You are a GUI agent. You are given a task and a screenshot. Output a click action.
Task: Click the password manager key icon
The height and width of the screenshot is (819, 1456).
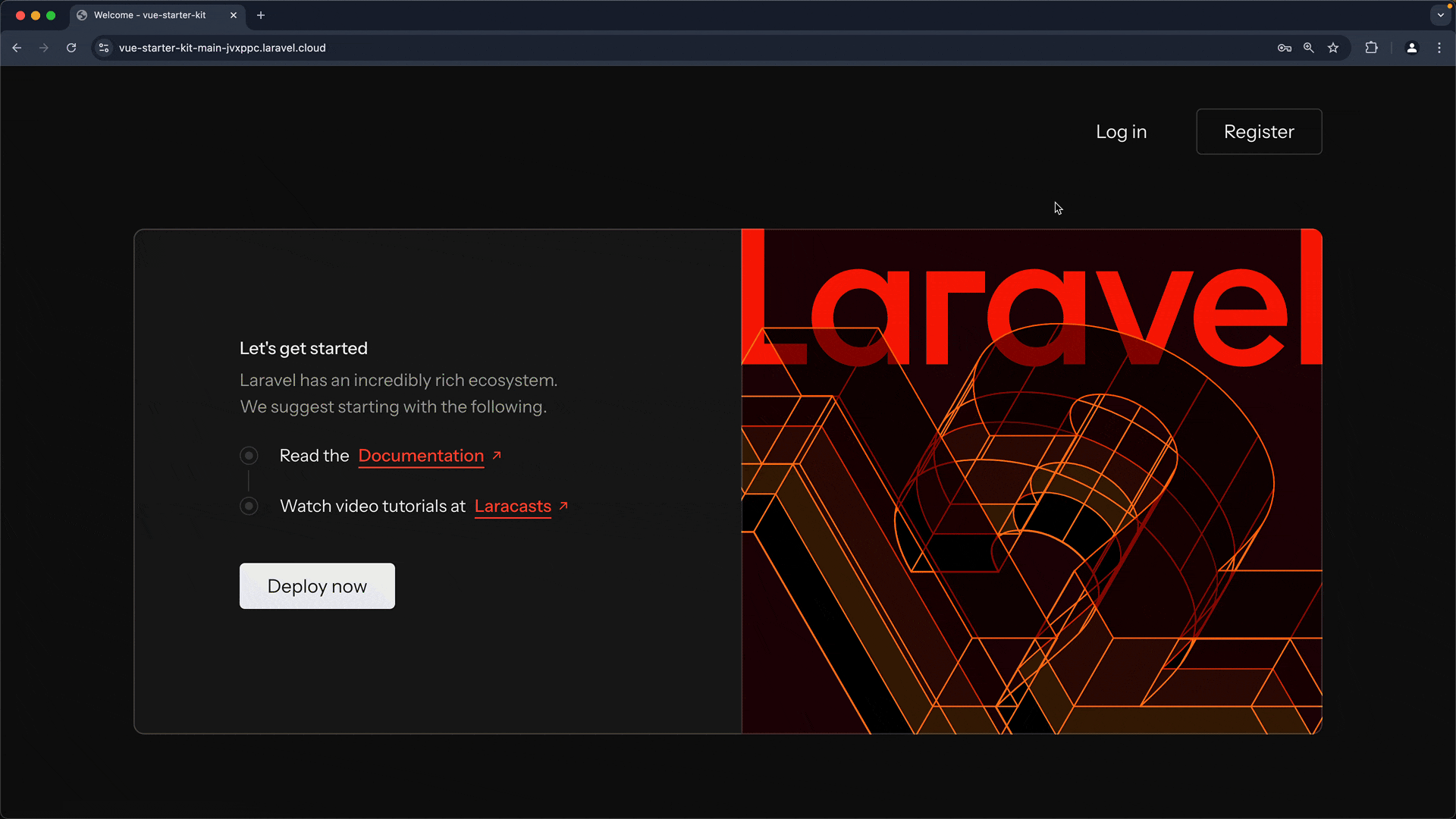(x=1284, y=48)
